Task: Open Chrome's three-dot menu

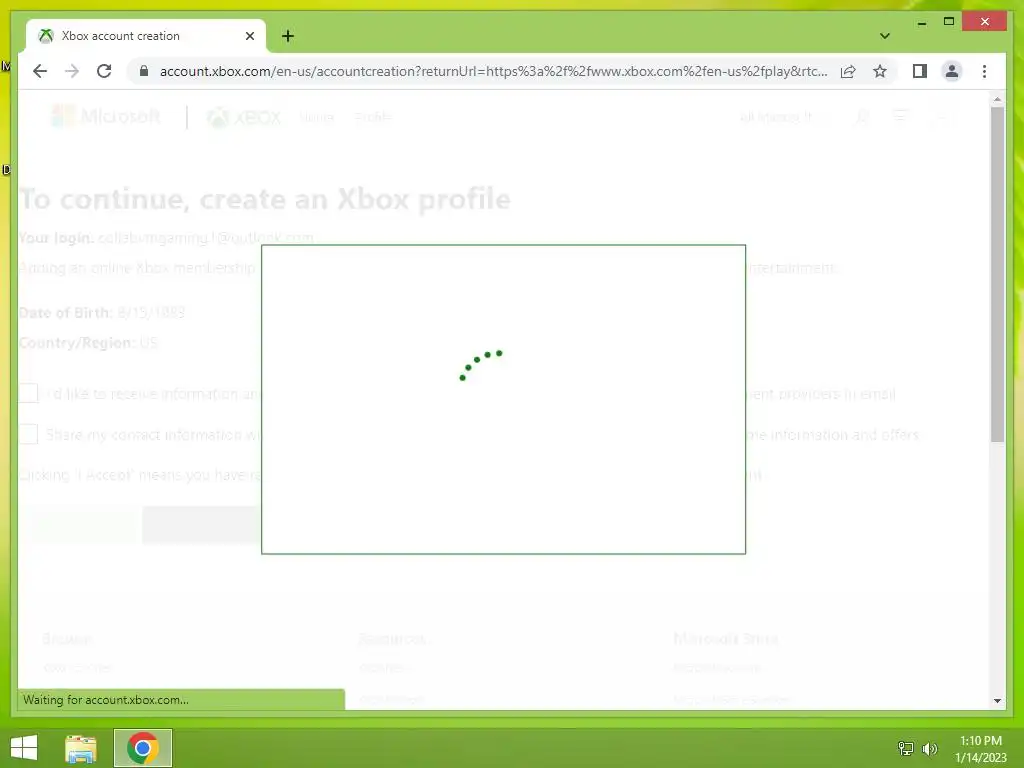Action: click(x=984, y=71)
